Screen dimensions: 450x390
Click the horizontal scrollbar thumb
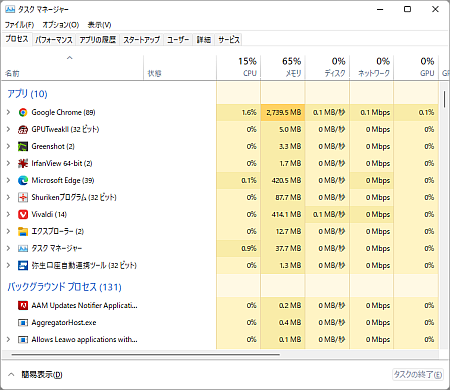[x=146, y=355]
